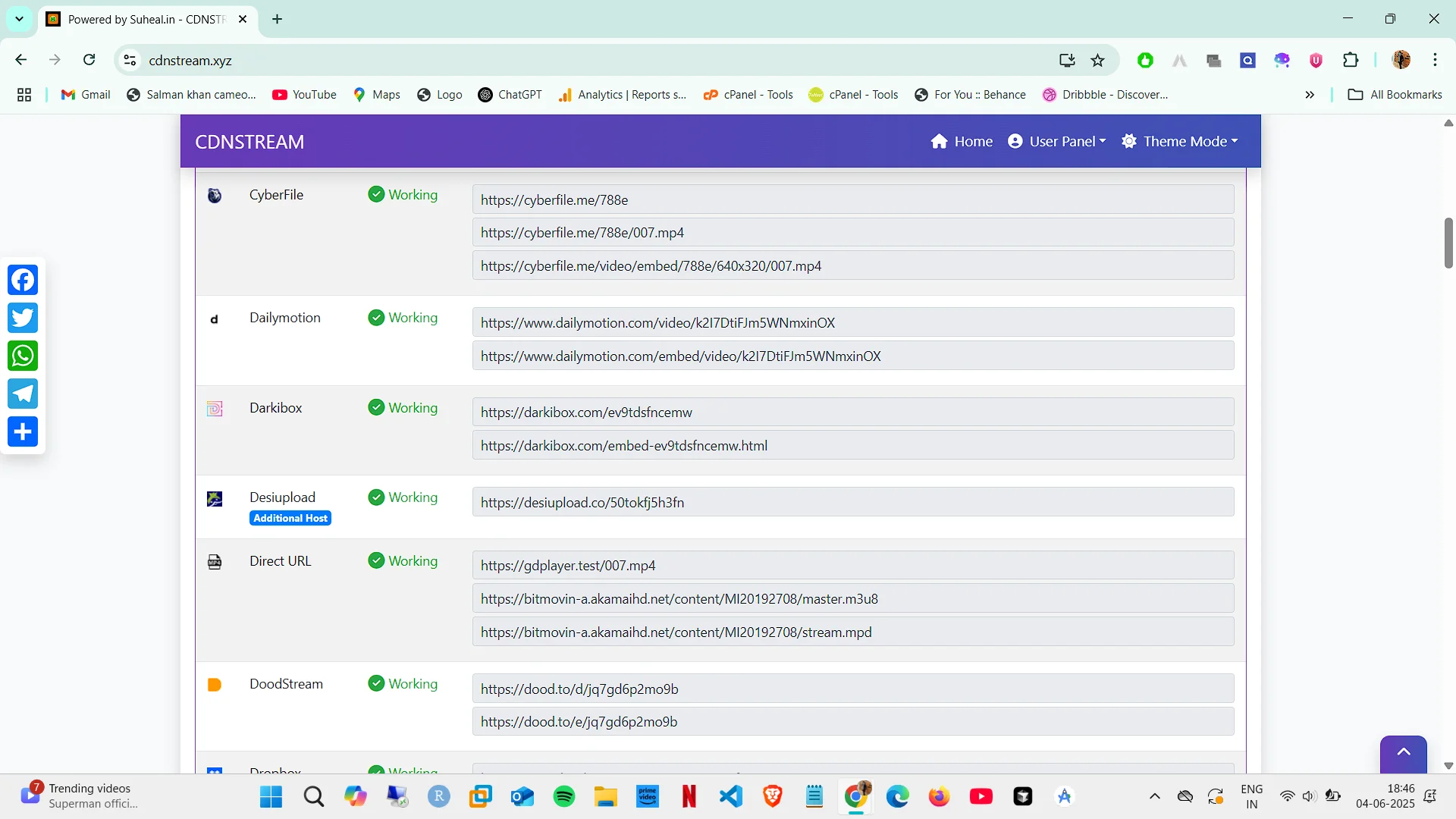Select the Powered by Suheal.in tab
The width and height of the screenshot is (1456, 819).
pyautogui.click(x=147, y=20)
